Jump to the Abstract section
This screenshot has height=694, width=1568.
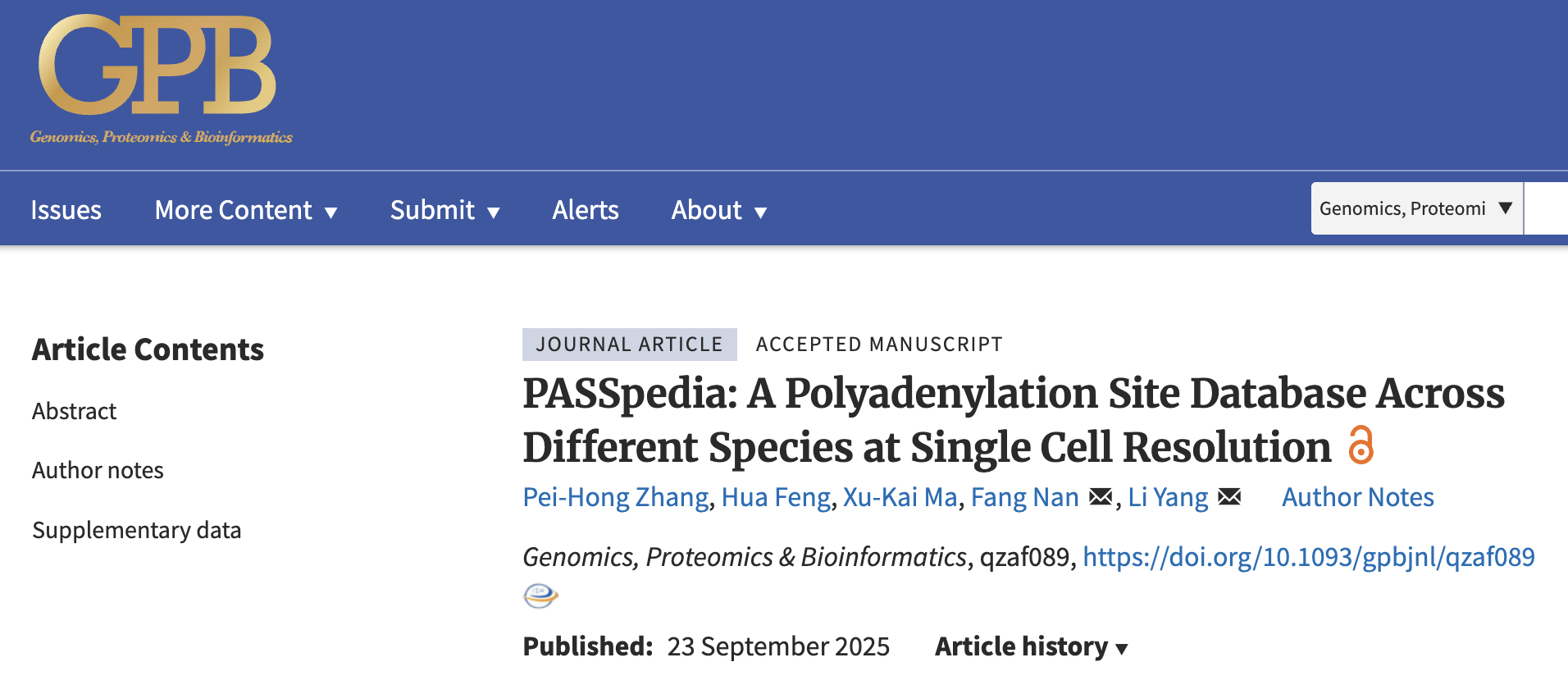(75, 411)
